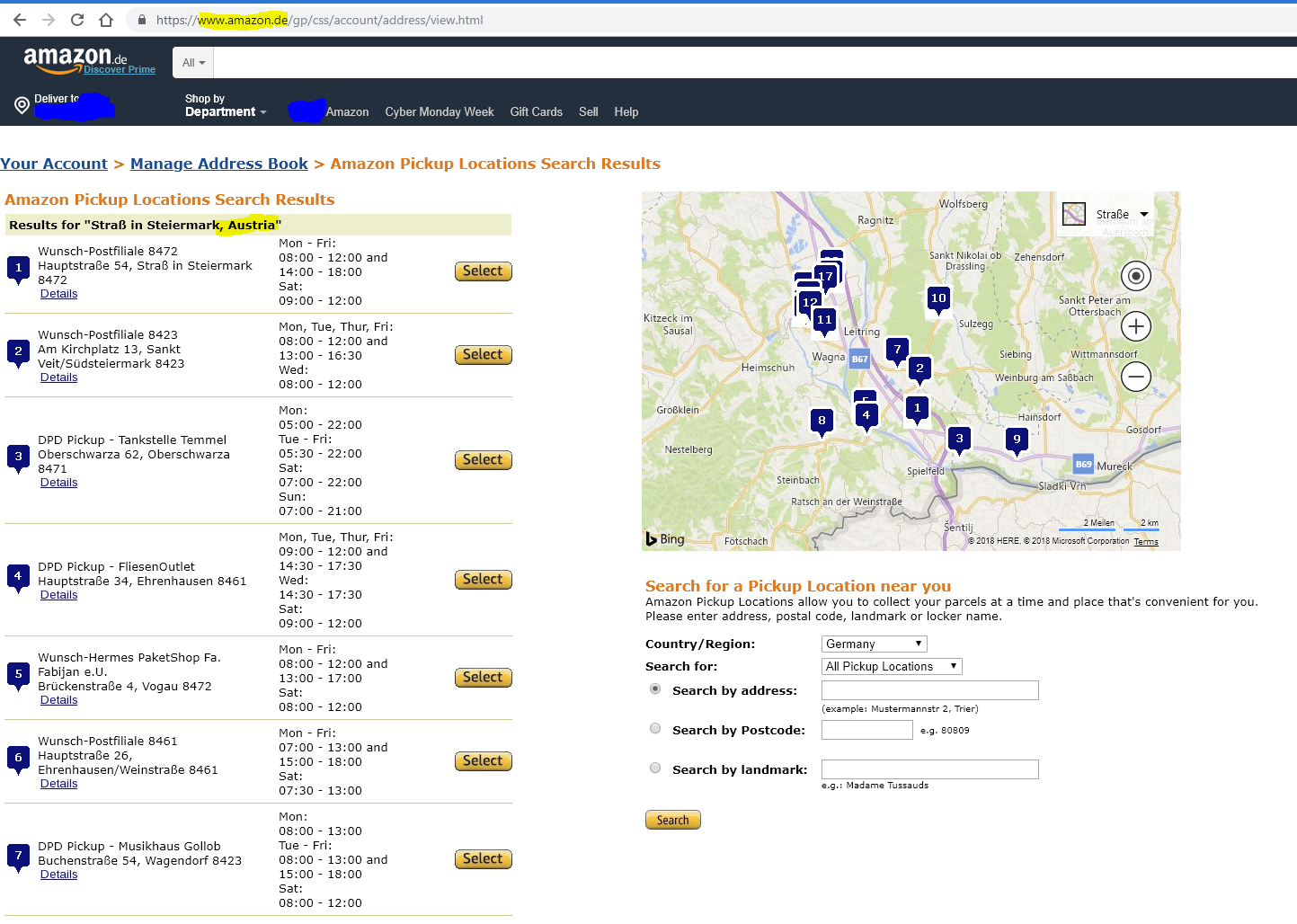Screen dimensions: 1297x924
Task: Zoom in the map with plus icon
Action: pos(1136,326)
